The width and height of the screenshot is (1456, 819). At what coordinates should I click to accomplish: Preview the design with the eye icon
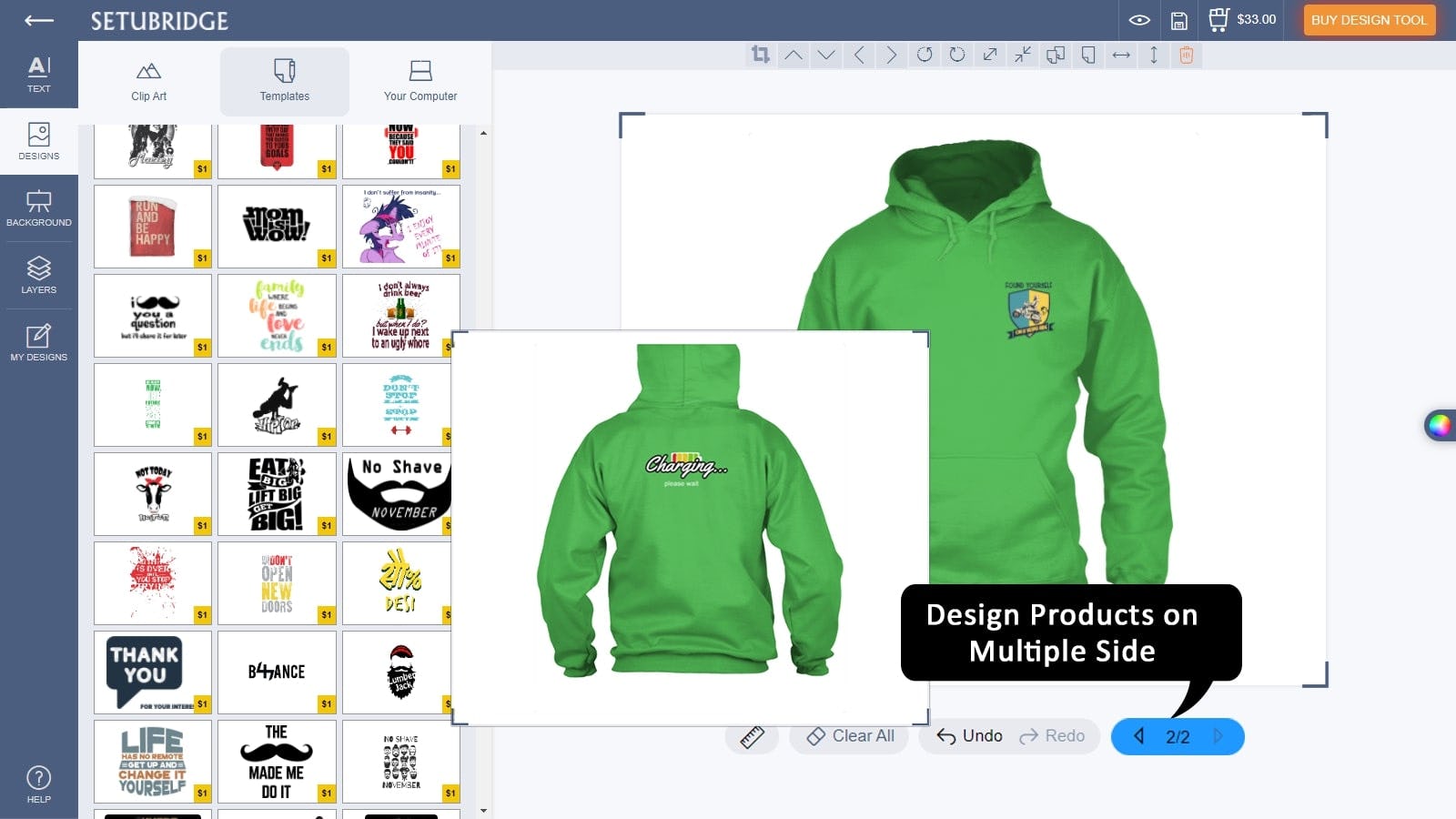coord(1139,18)
